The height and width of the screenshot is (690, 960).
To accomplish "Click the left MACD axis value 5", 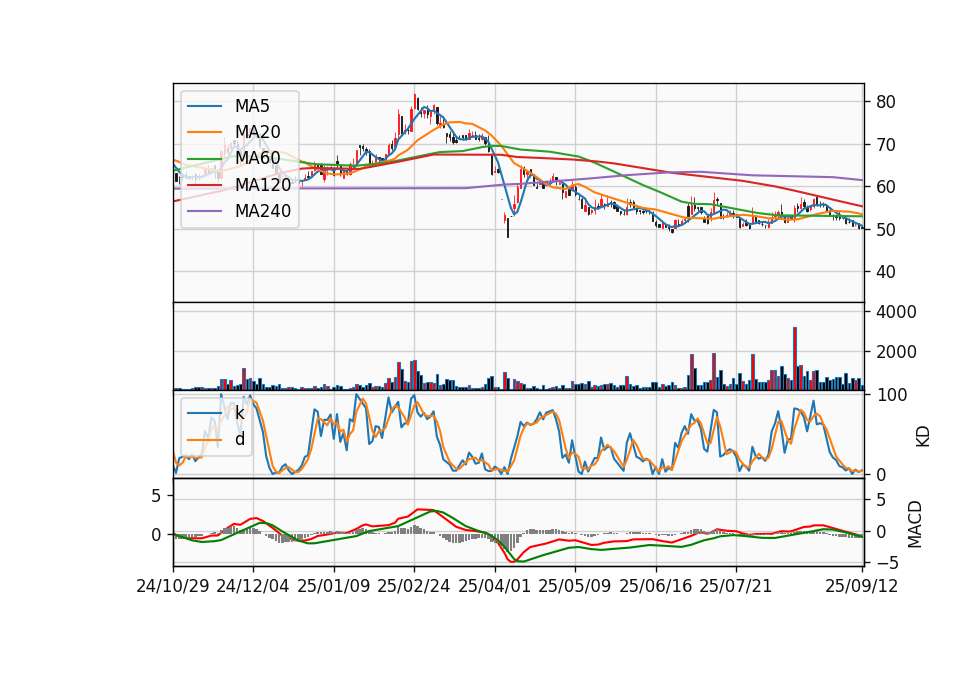I will [156, 495].
